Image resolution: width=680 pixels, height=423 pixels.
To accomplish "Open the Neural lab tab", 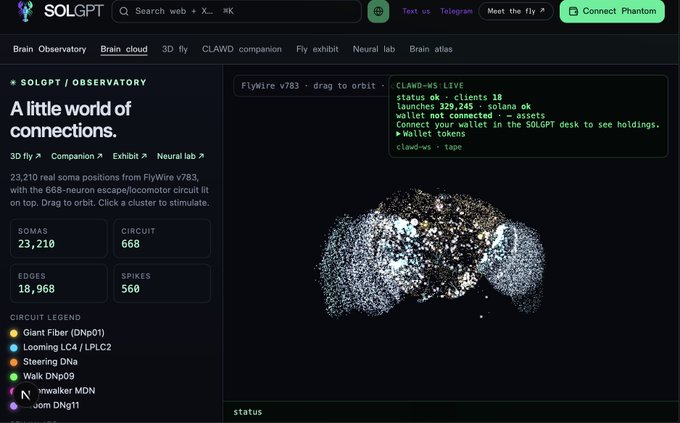I will [374, 49].
